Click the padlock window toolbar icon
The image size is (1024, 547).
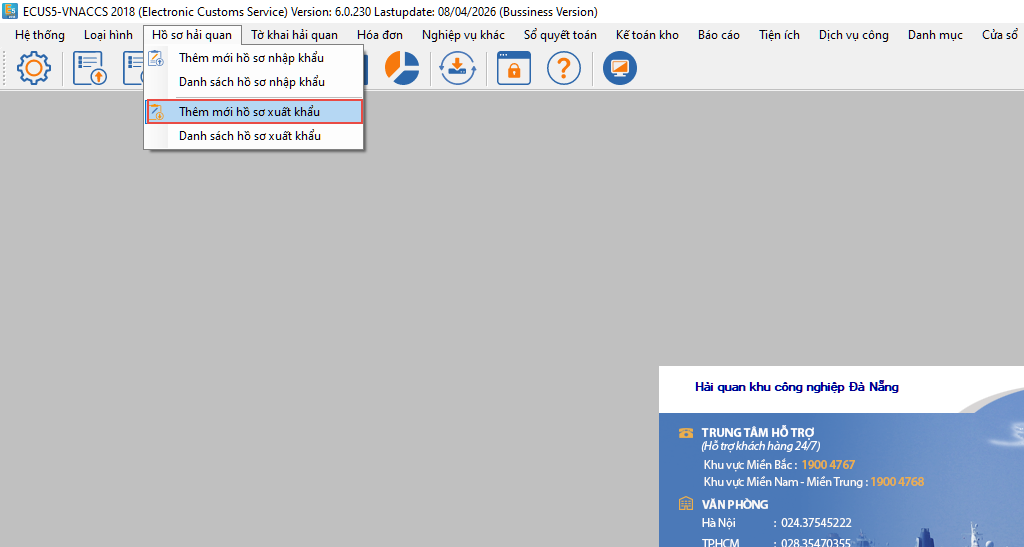pyautogui.click(x=514, y=68)
